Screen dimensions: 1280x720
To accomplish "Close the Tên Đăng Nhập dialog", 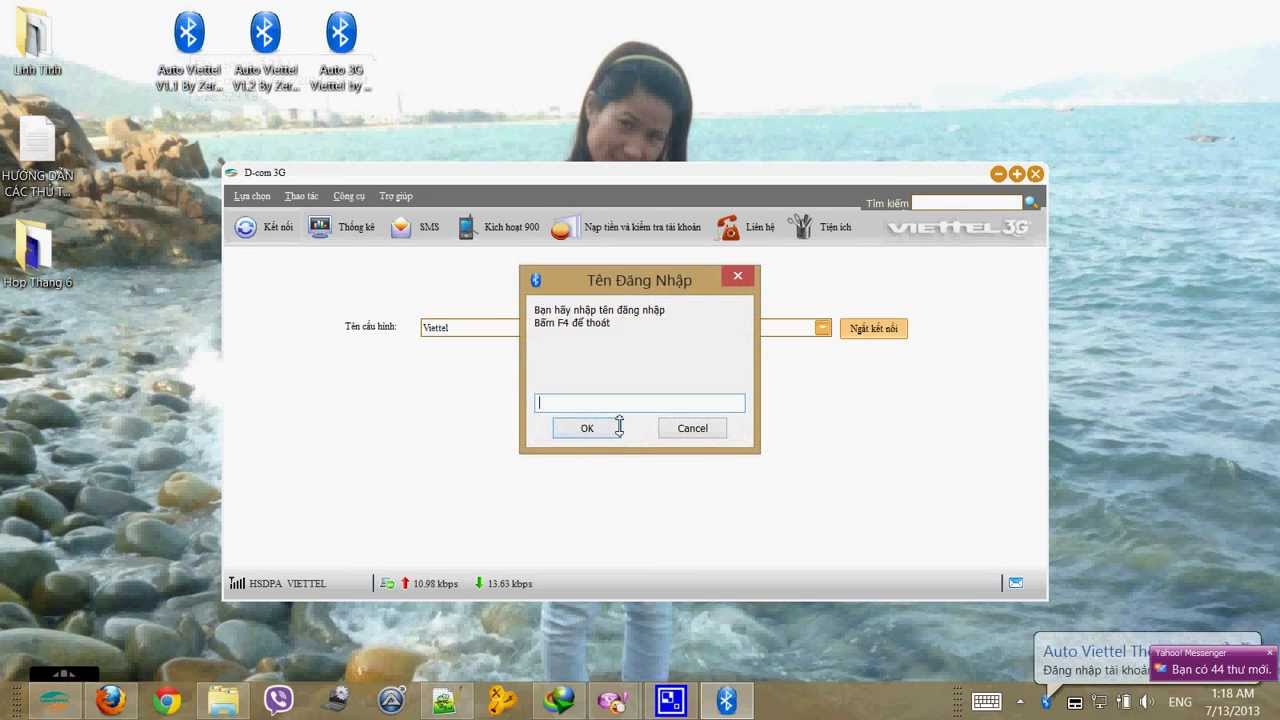I will (x=738, y=276).
